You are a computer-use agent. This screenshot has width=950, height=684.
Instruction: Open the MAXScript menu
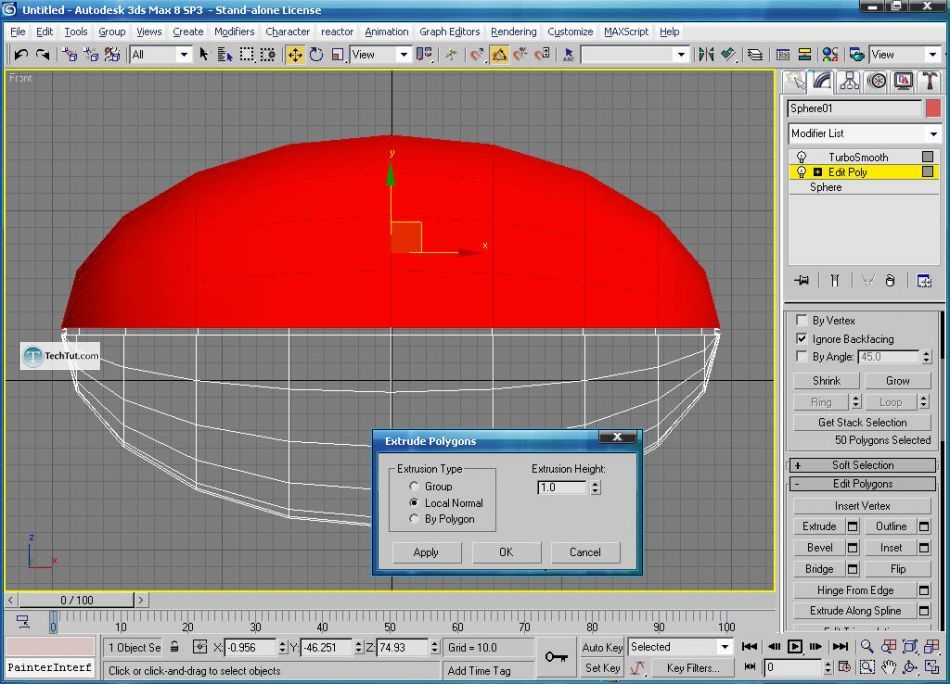click(626, 32)
